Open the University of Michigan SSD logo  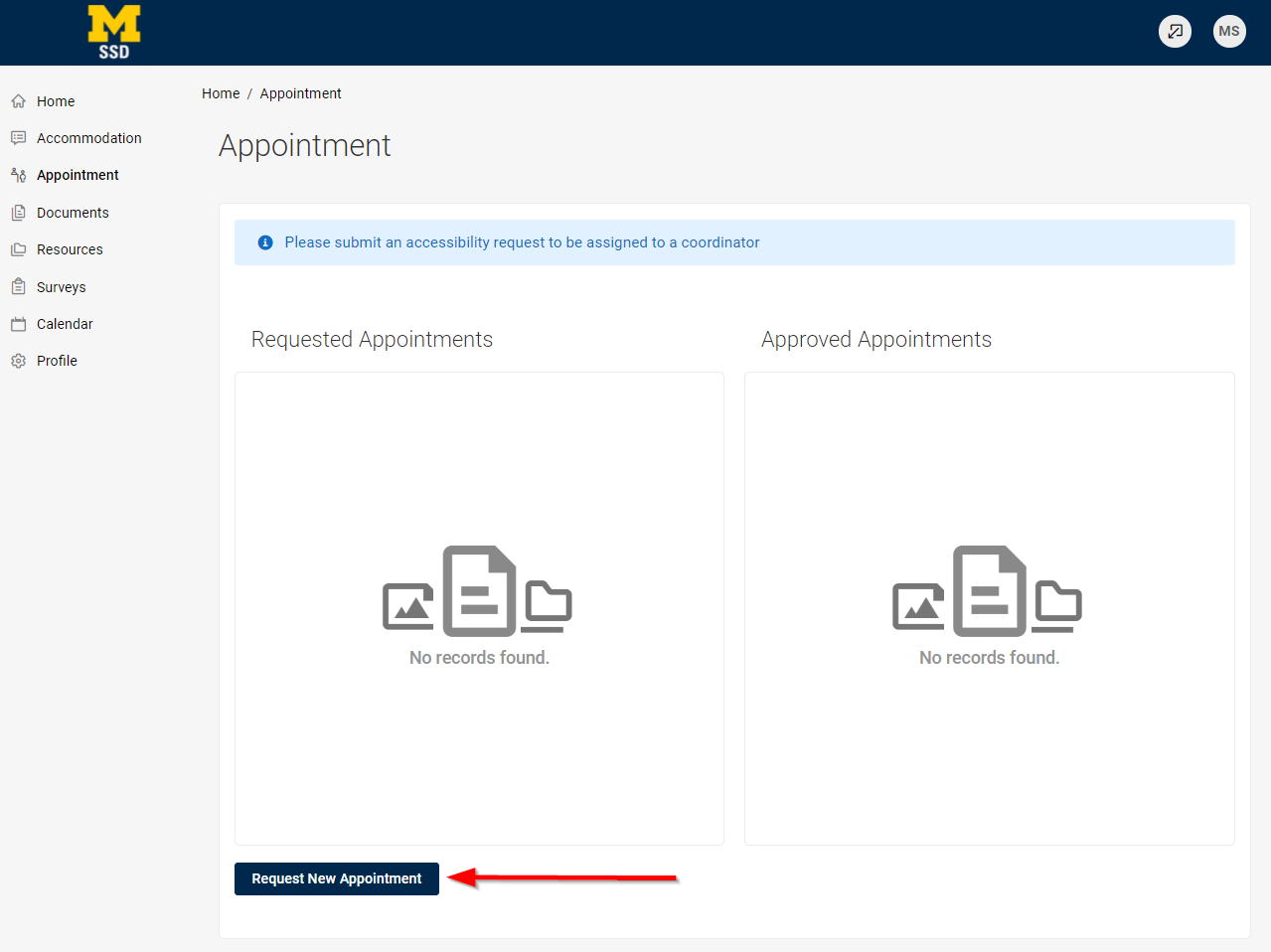[x=113, y=32]
